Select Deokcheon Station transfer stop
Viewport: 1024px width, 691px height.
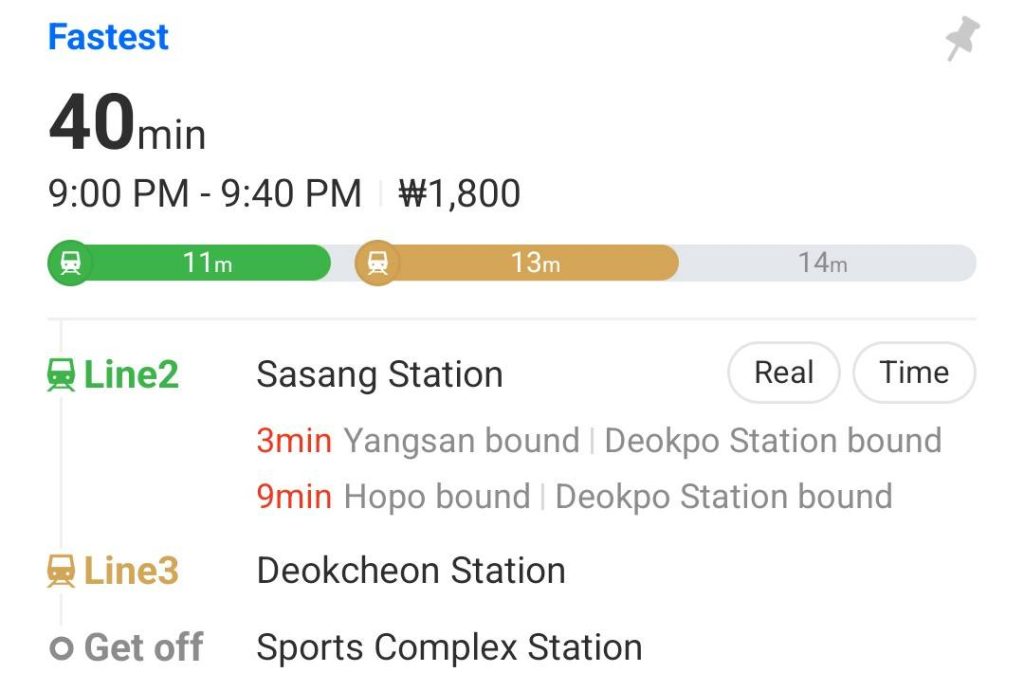click(410, 571)
